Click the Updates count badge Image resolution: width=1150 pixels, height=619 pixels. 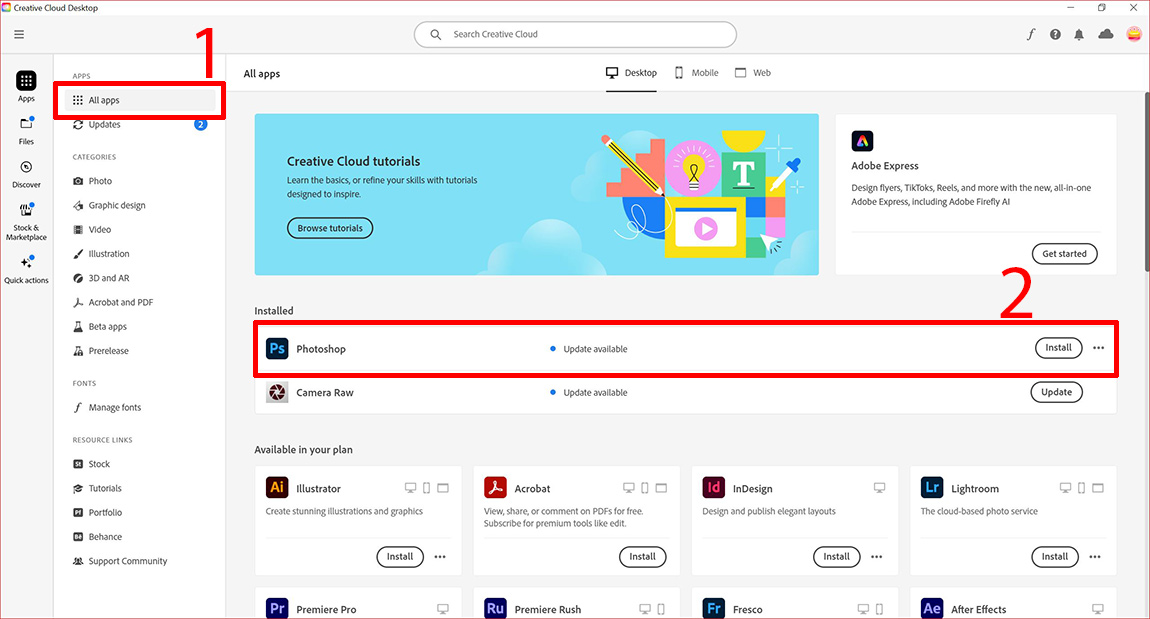200,125
